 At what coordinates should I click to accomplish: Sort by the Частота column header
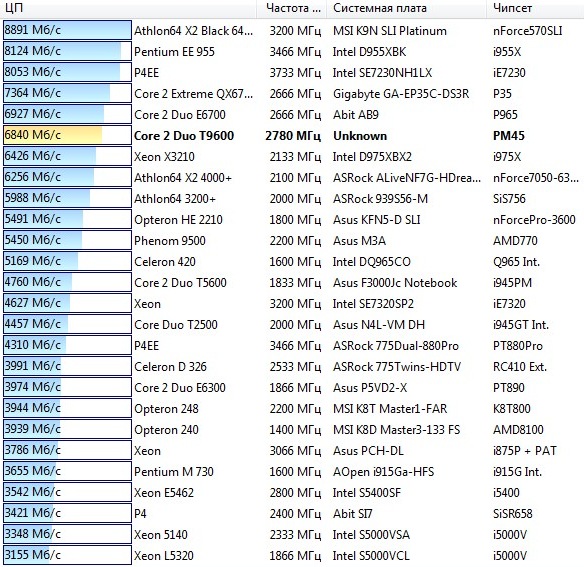pos(292,9)
